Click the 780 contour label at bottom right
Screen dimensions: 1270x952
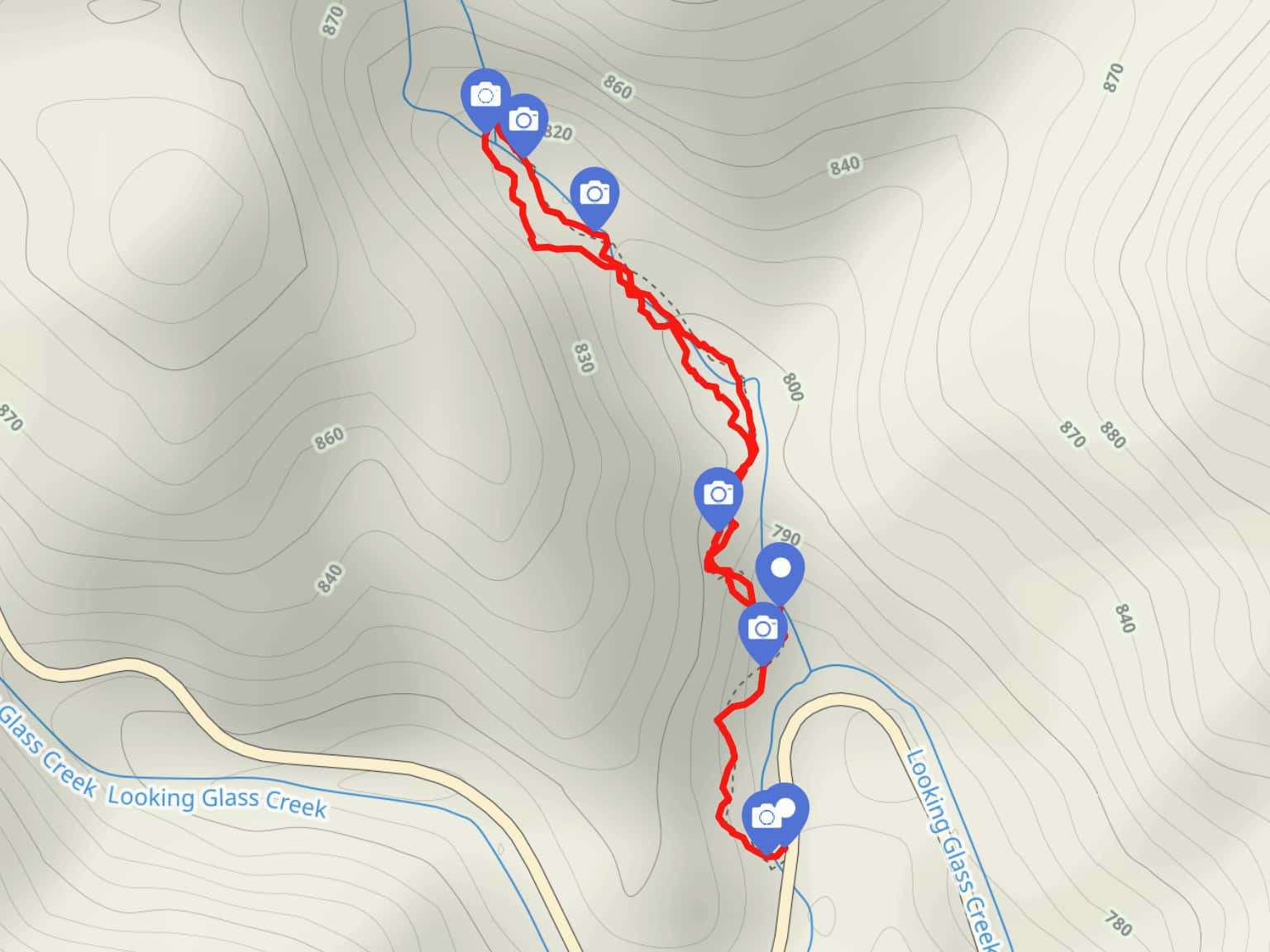coord(1117,922)
